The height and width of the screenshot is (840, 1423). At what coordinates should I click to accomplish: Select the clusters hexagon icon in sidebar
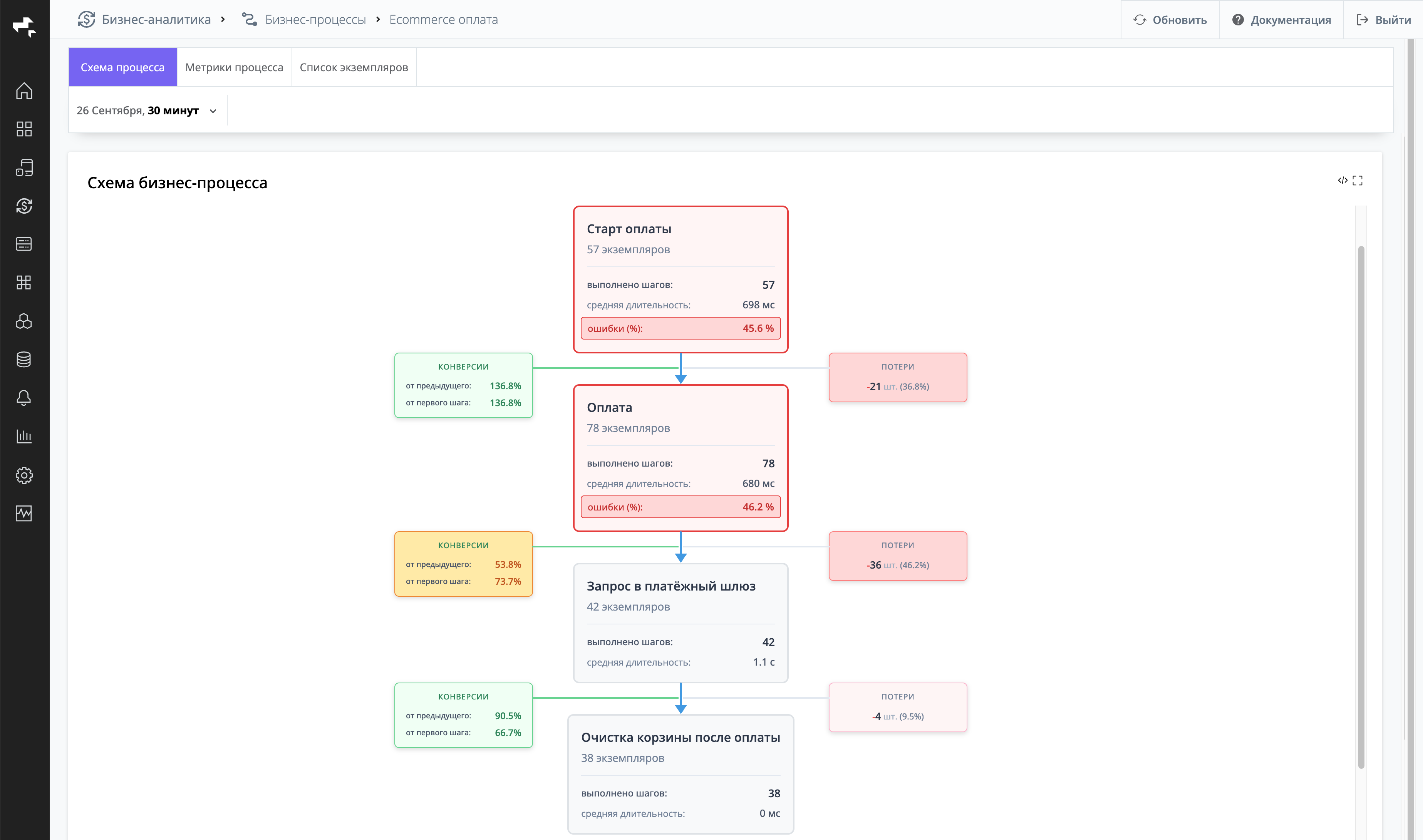coord(24,321)
